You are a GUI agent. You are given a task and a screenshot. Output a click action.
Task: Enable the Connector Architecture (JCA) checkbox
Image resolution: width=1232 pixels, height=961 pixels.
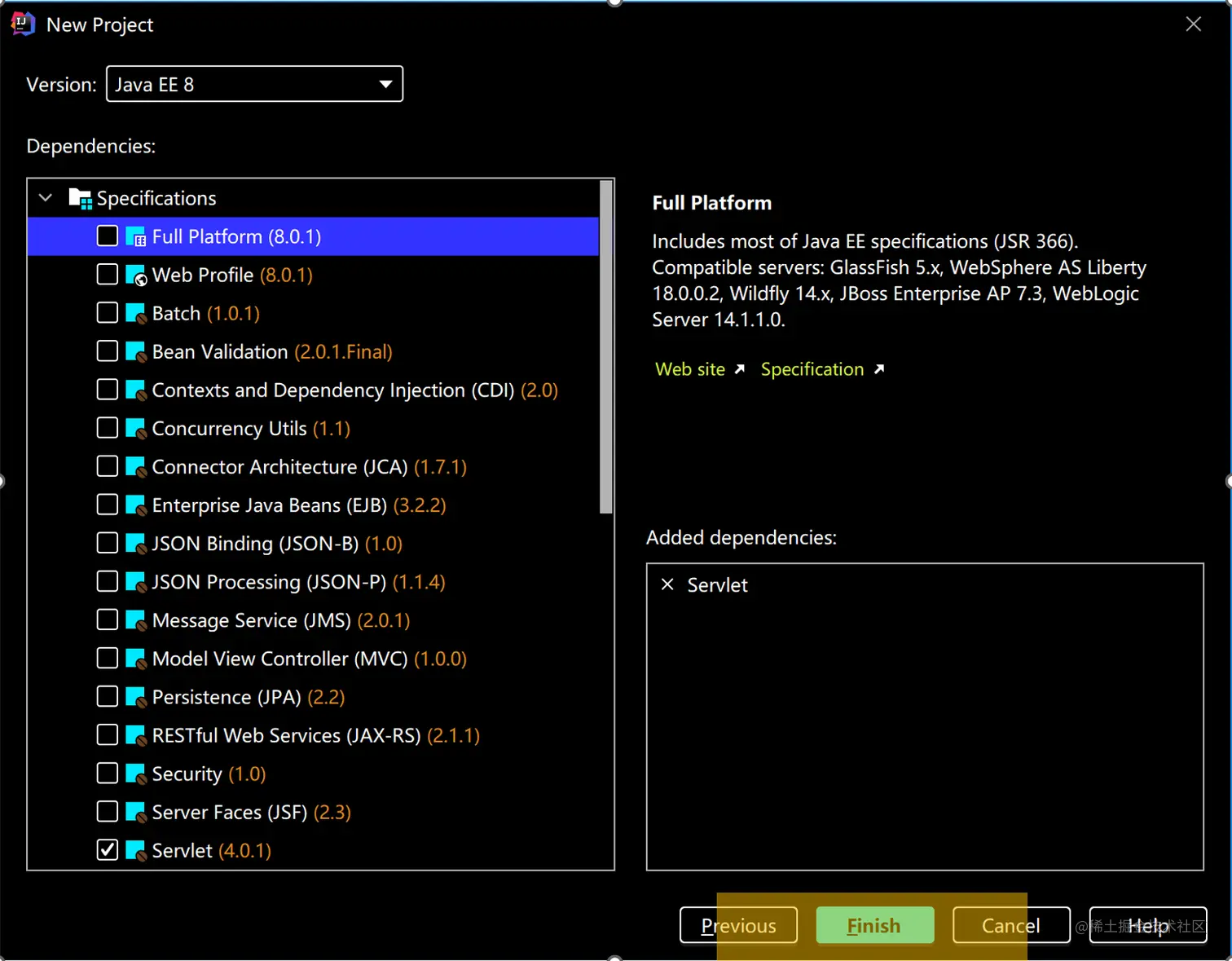point(108,465)
